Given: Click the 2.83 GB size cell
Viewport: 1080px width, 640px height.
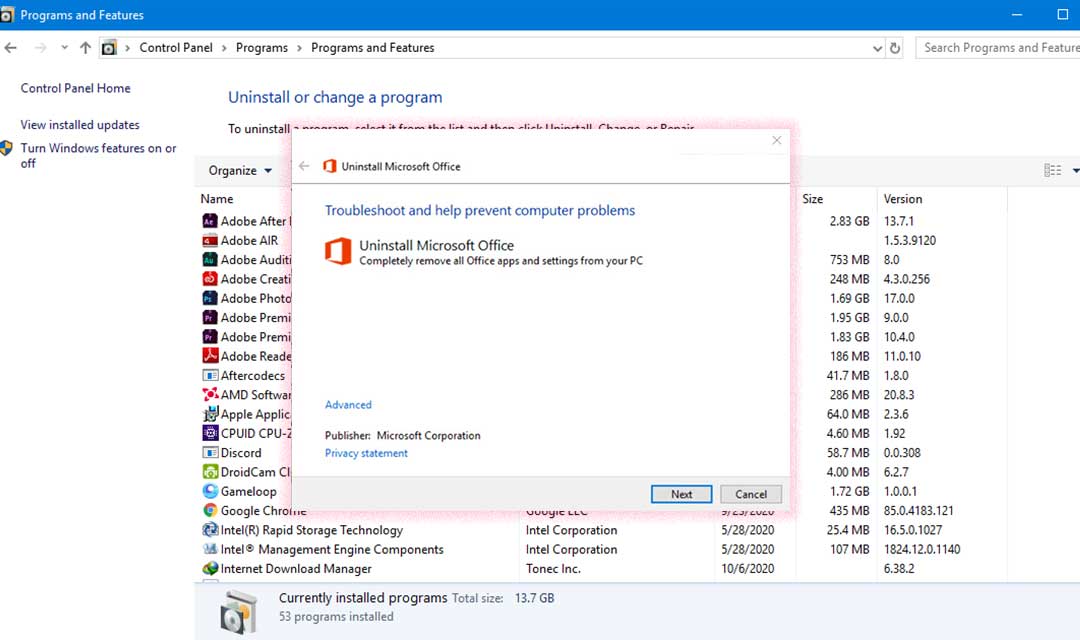Looking at the screenshot, I should pos(849,221).
